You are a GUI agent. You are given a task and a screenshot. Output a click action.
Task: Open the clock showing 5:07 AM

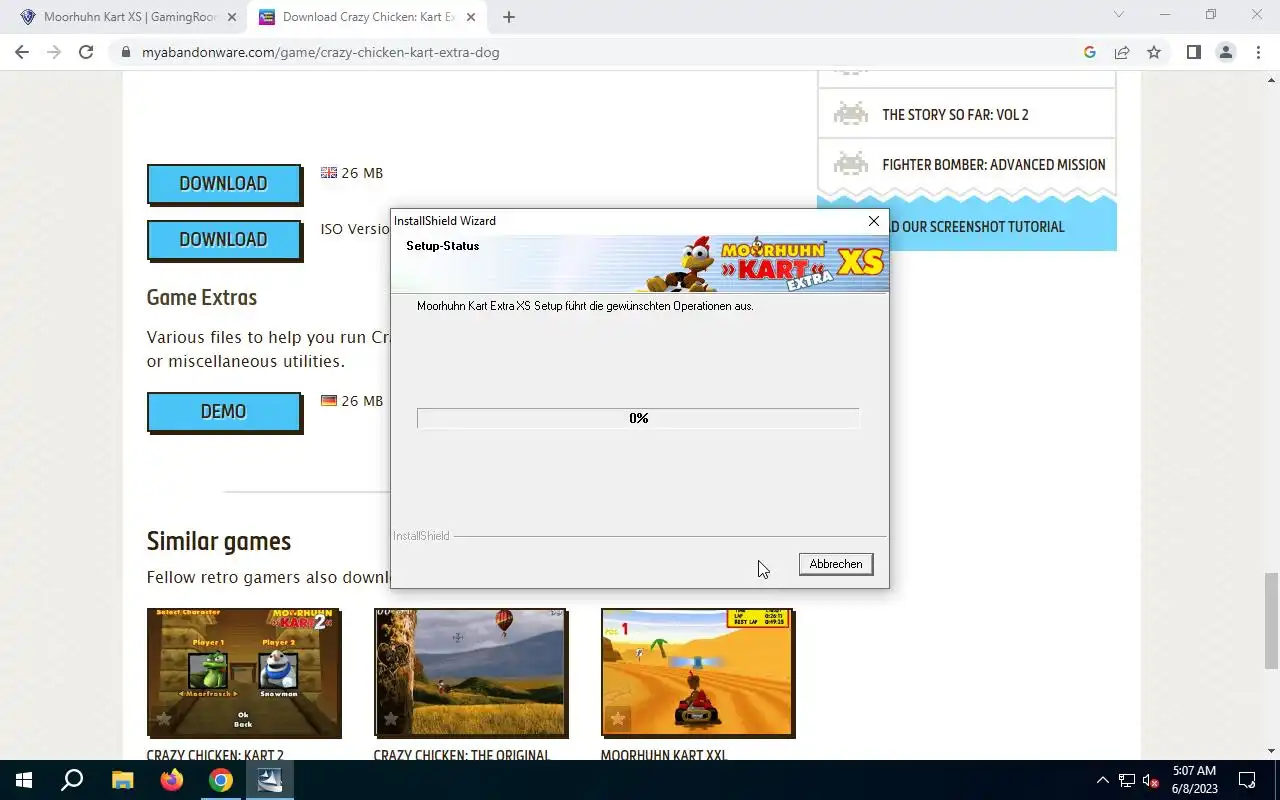click(x=1194, y=780)
